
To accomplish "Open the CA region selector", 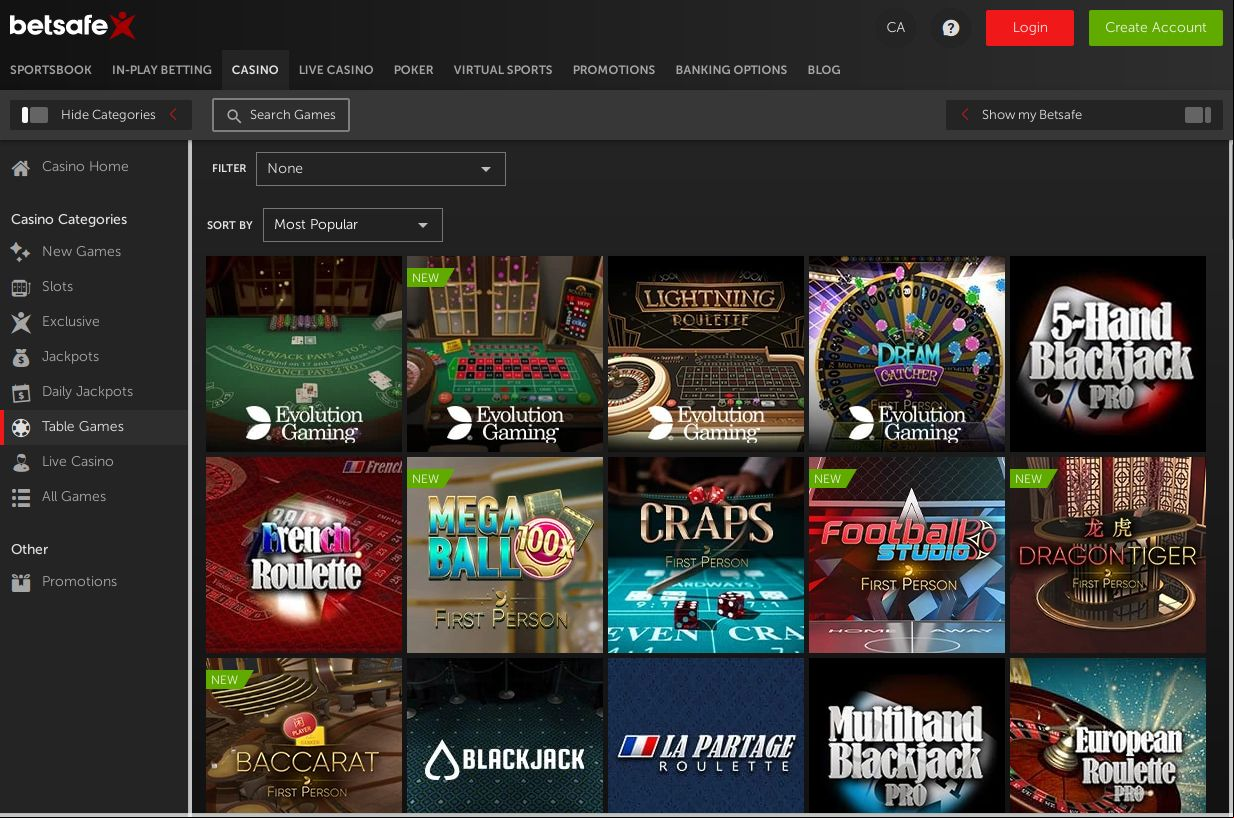I will [x=896, y=28].
